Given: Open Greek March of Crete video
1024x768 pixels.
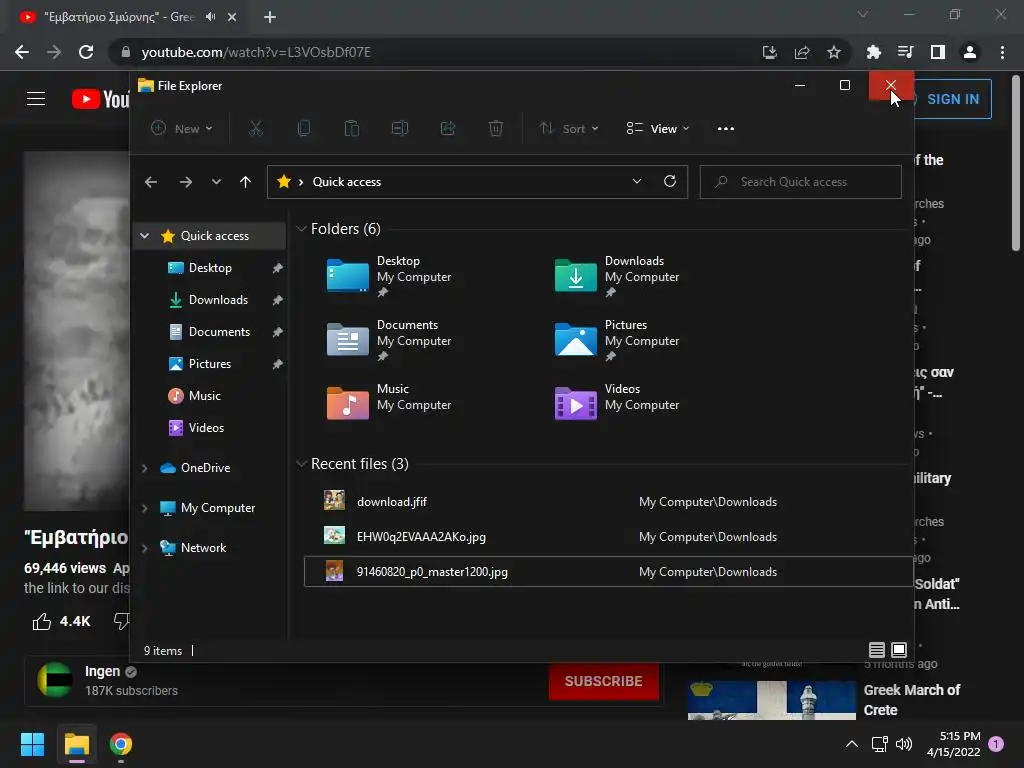Looking at the screenshot, I should [x=912, y=700].
